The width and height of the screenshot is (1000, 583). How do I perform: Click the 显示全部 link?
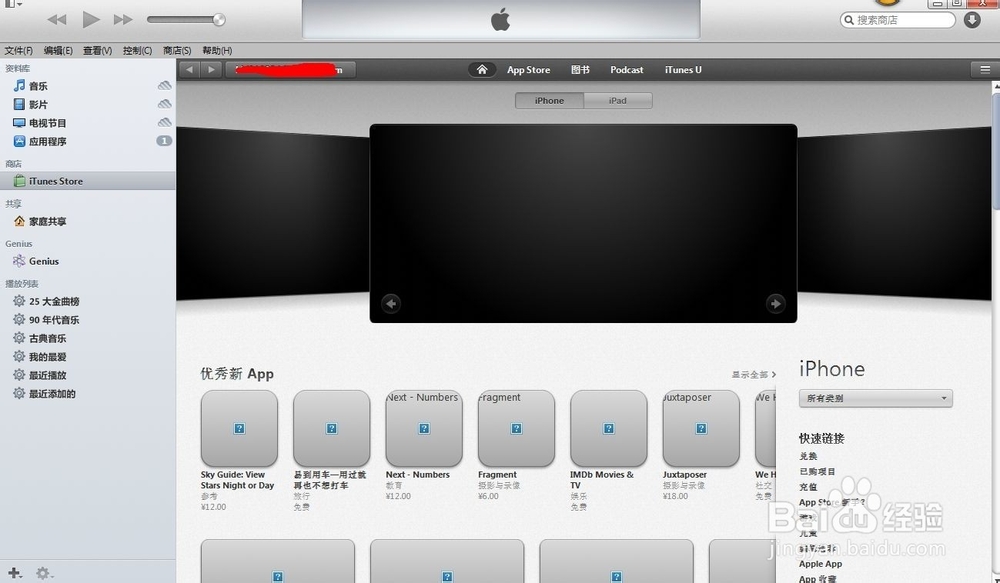753,374
